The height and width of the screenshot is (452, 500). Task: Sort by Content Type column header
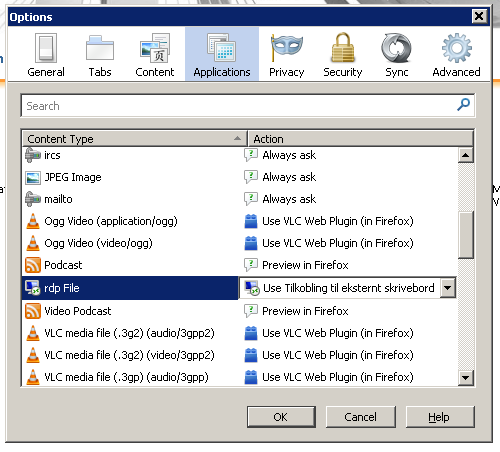[134, 139]
